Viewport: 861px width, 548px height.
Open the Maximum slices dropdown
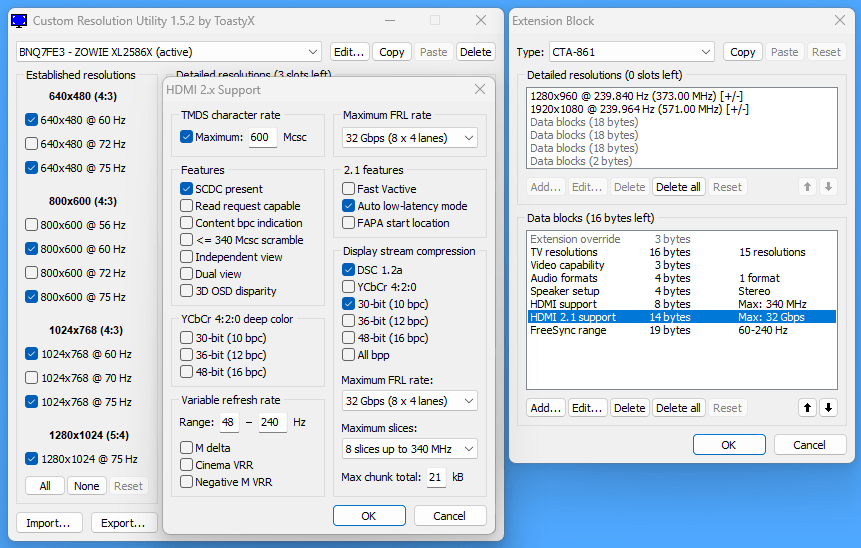(410, 449)
